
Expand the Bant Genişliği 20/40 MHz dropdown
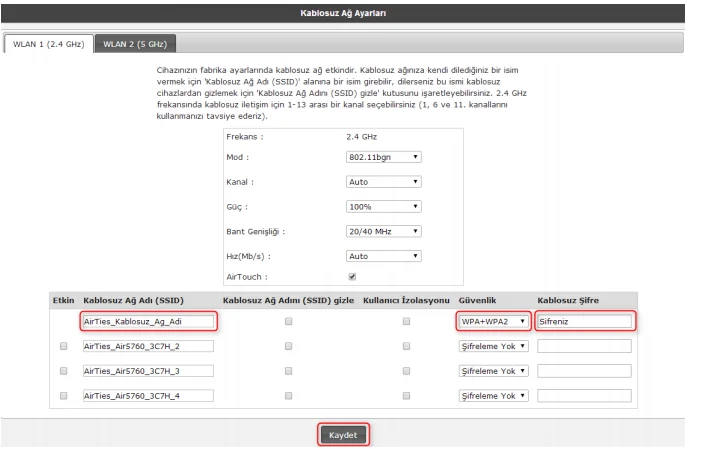[381, 231]
